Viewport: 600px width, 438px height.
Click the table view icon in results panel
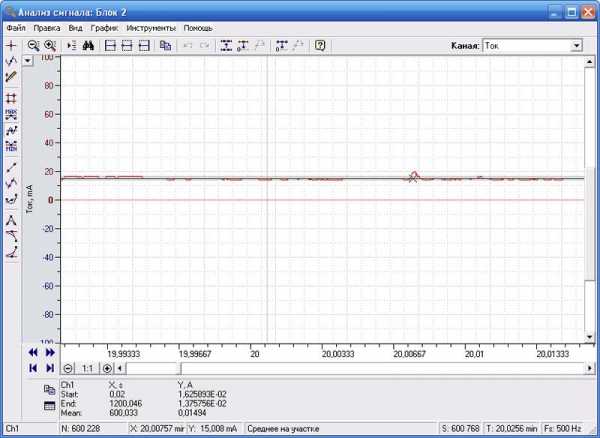pyautogui.click(x=50, y=404)
